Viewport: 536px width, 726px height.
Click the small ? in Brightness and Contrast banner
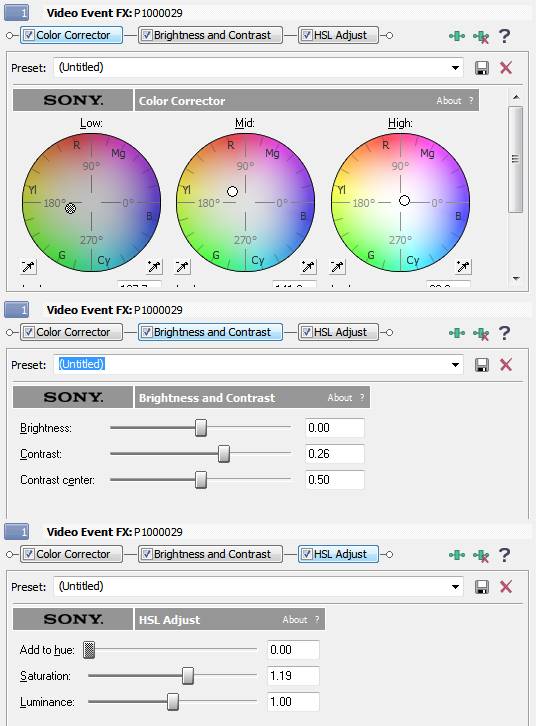tap(362, 398)
